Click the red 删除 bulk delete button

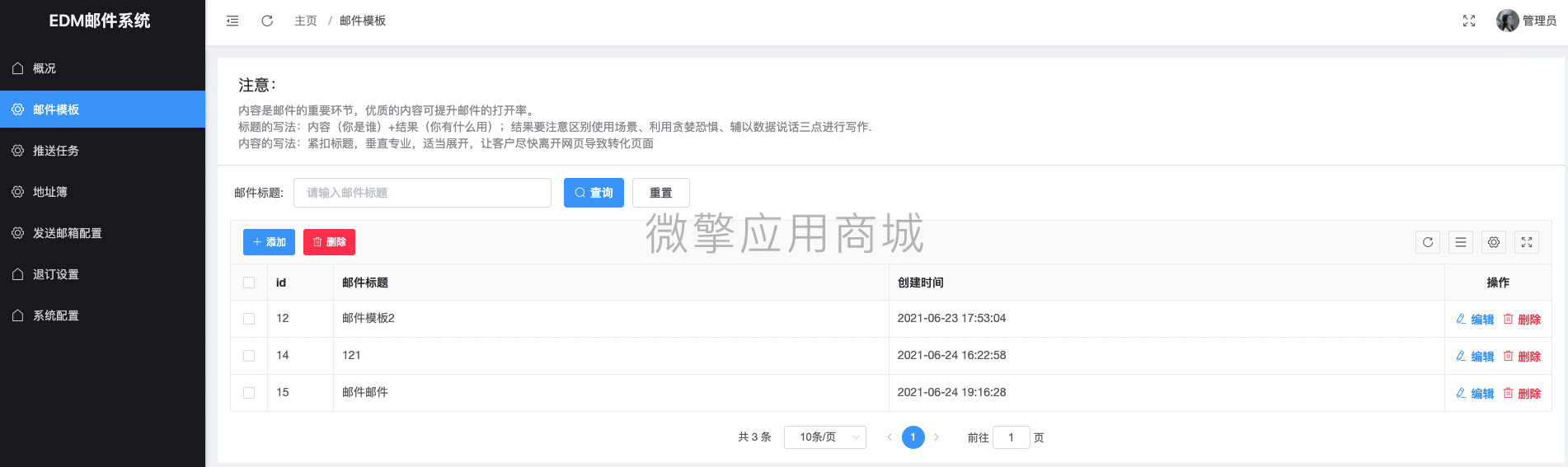(329, 242)
